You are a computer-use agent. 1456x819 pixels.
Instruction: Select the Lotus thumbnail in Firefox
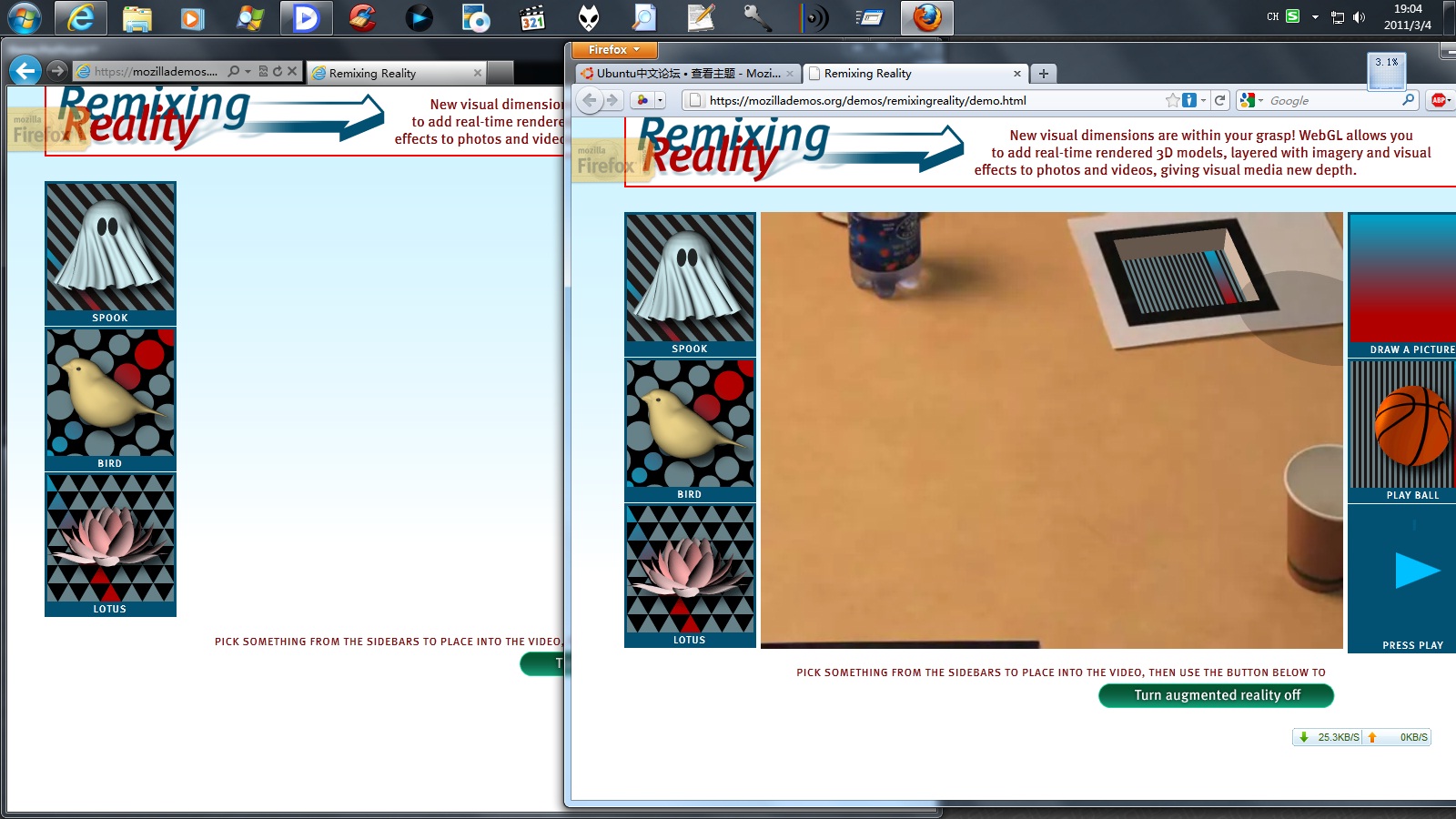(x=690, y=575)
